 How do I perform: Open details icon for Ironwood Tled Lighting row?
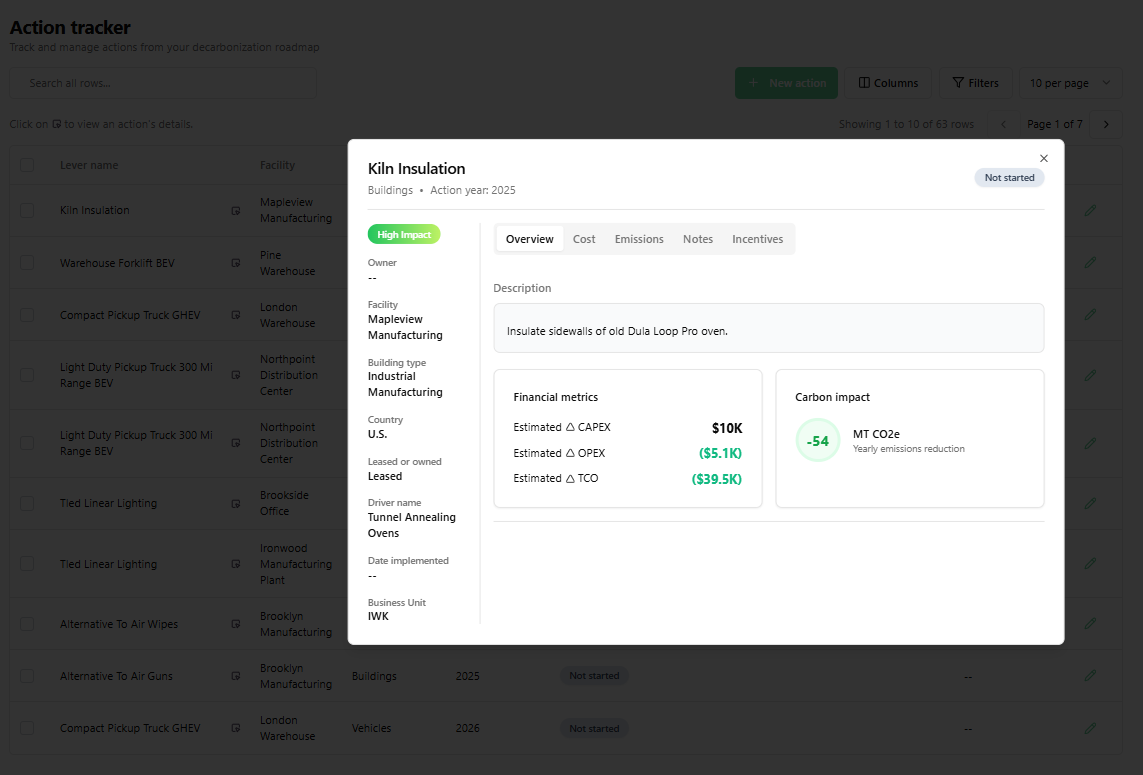235,564
